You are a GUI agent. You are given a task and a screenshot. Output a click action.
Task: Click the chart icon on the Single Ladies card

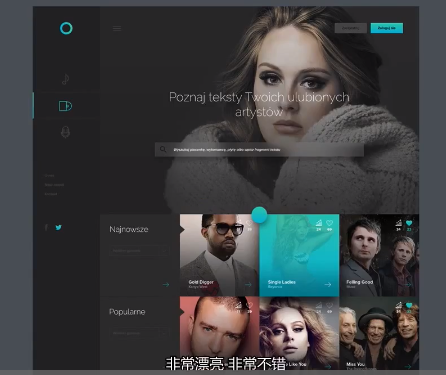point(319,223)
